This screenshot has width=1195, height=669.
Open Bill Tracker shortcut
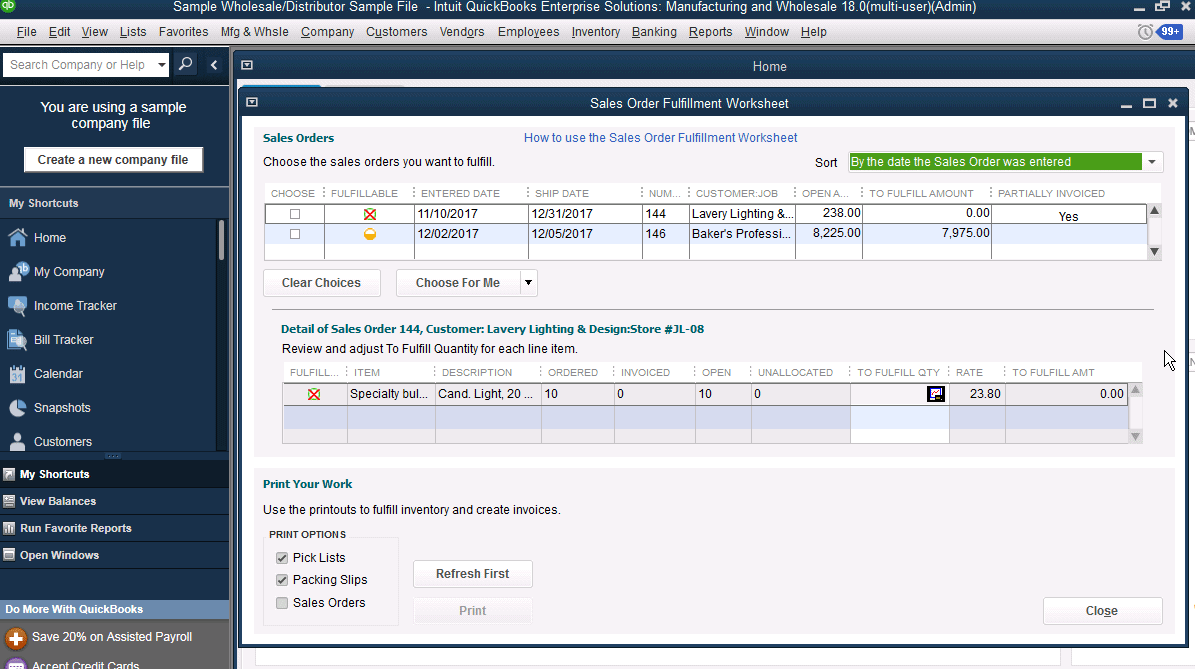tap(63, 340)
